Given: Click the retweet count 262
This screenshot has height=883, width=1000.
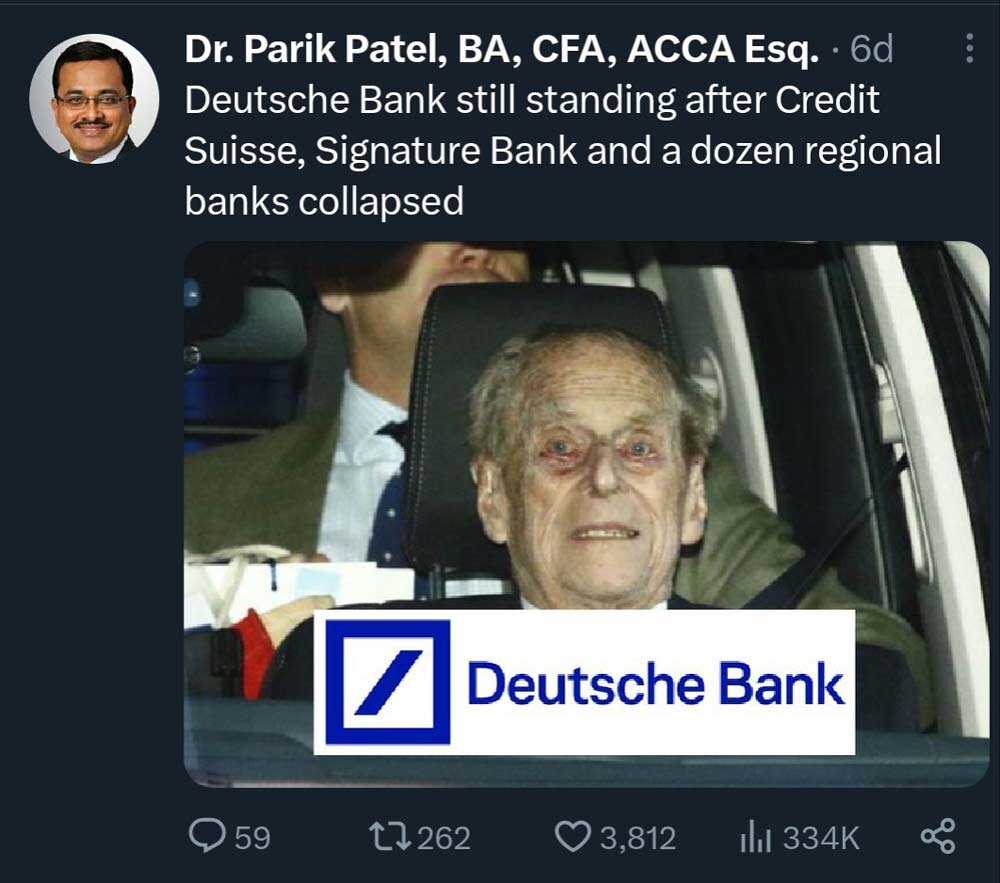Looking at the screenshot, I should 443,837.
